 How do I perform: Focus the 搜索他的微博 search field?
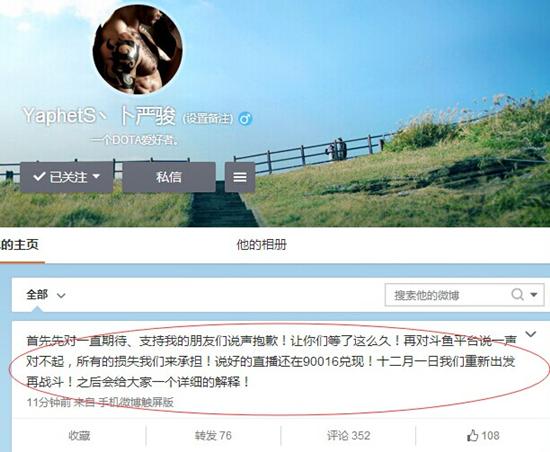447,295
